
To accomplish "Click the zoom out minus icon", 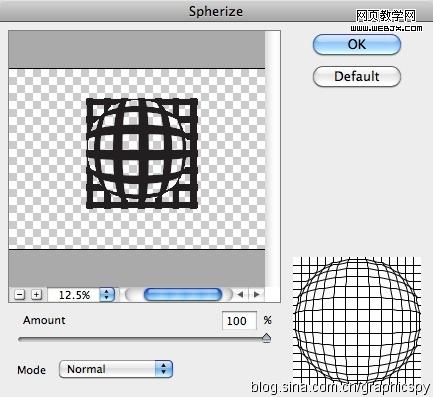I will [20, 295].
